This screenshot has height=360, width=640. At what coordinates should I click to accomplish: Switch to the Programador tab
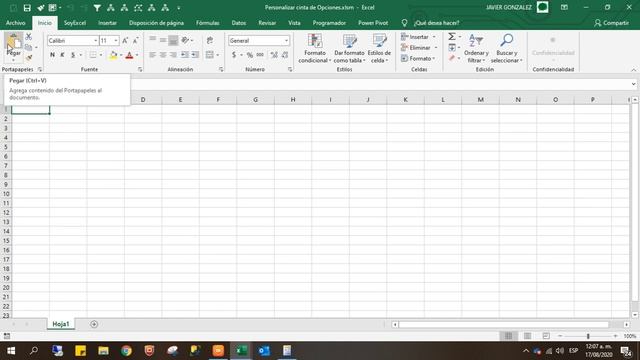pyautogui.click(x=329, y=23)
